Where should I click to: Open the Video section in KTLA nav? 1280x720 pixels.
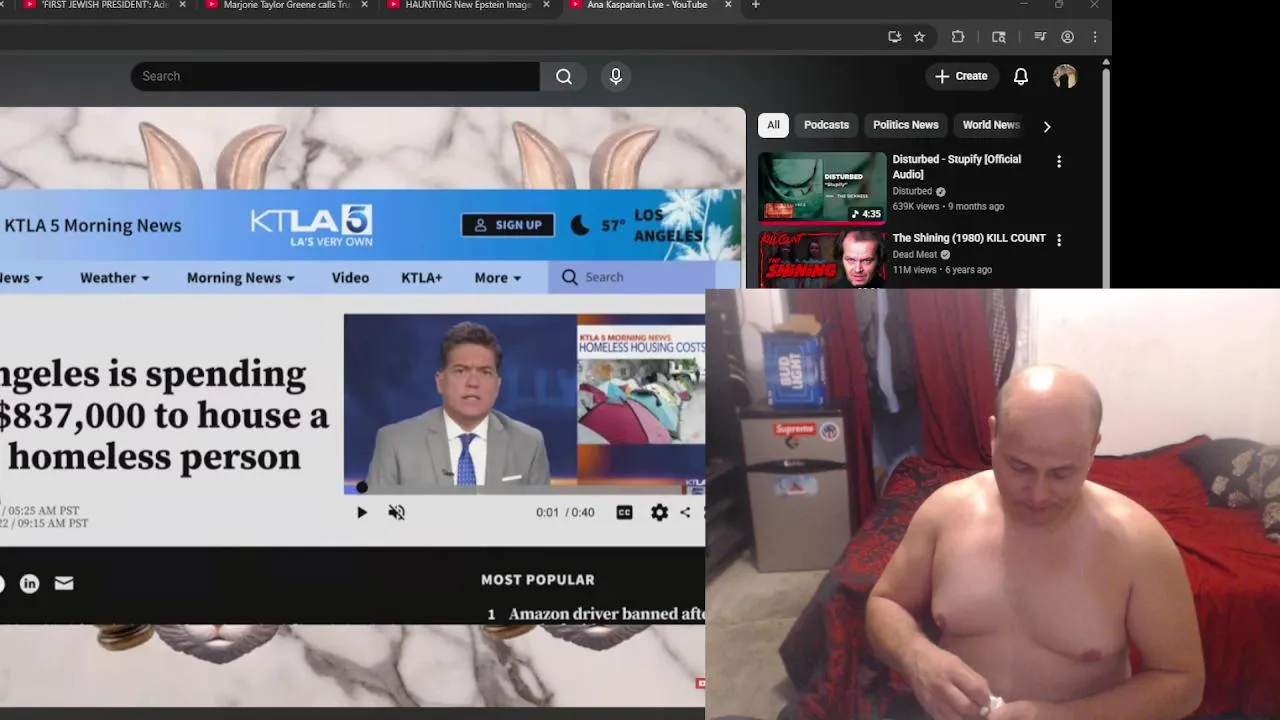pos(350,278)
